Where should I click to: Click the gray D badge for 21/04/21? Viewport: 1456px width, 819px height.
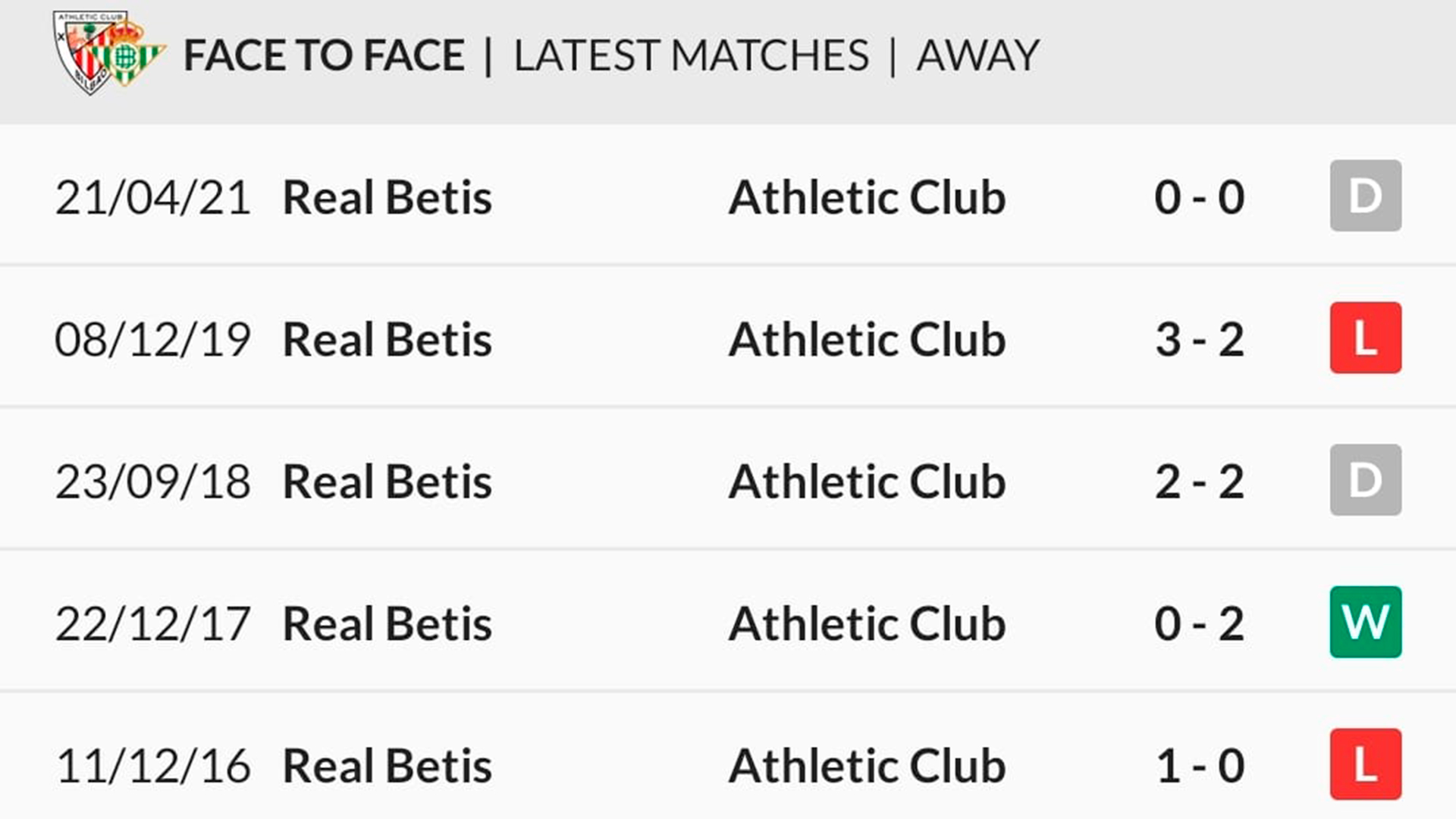[1365, 196]
